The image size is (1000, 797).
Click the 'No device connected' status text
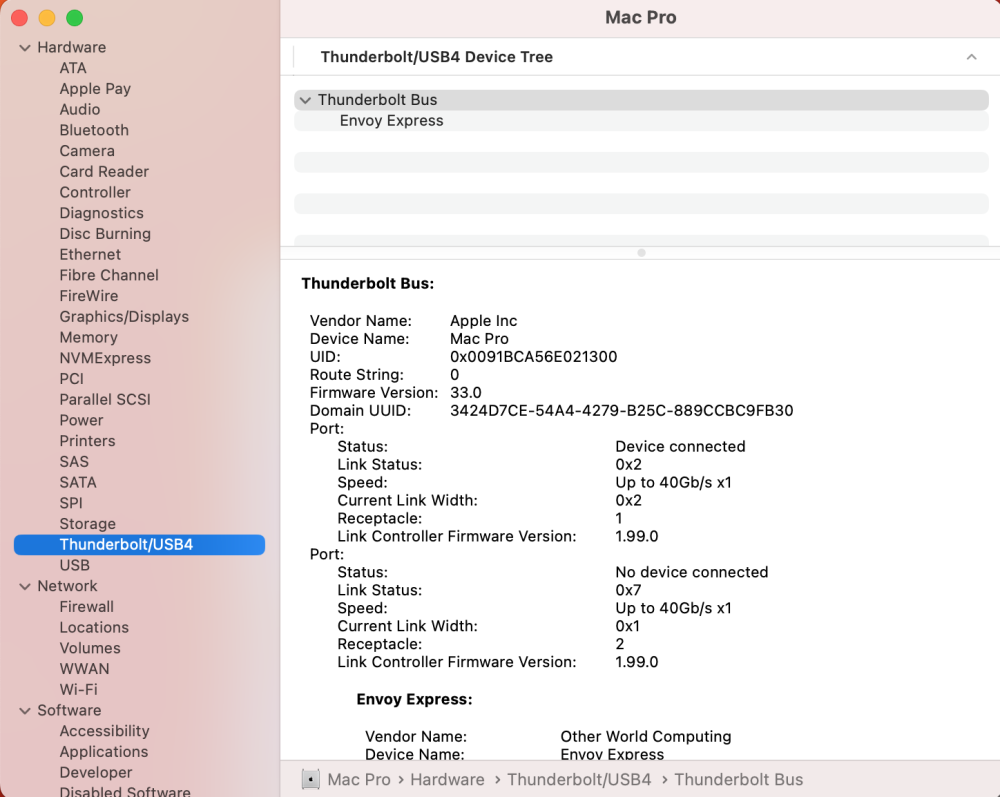[x=691, y=572]
